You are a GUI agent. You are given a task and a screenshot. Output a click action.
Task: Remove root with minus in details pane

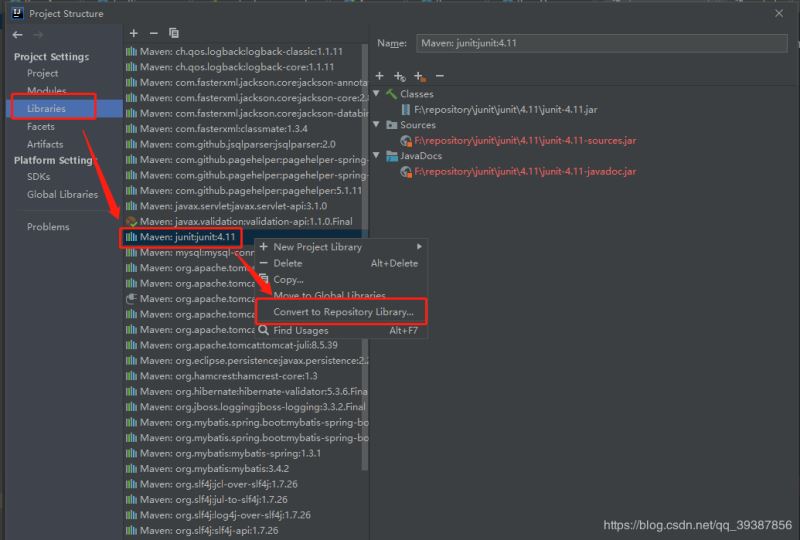coord(440,76)
